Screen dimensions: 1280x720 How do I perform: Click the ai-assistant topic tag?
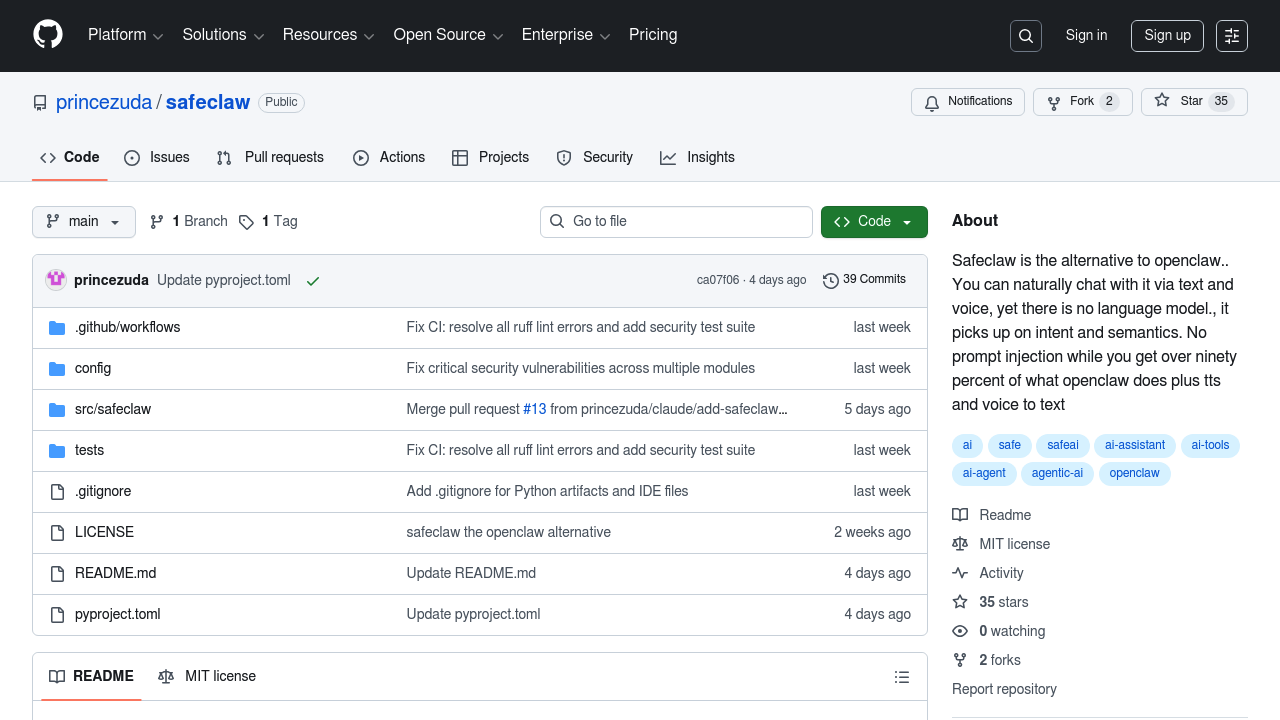pos(1134,445)
